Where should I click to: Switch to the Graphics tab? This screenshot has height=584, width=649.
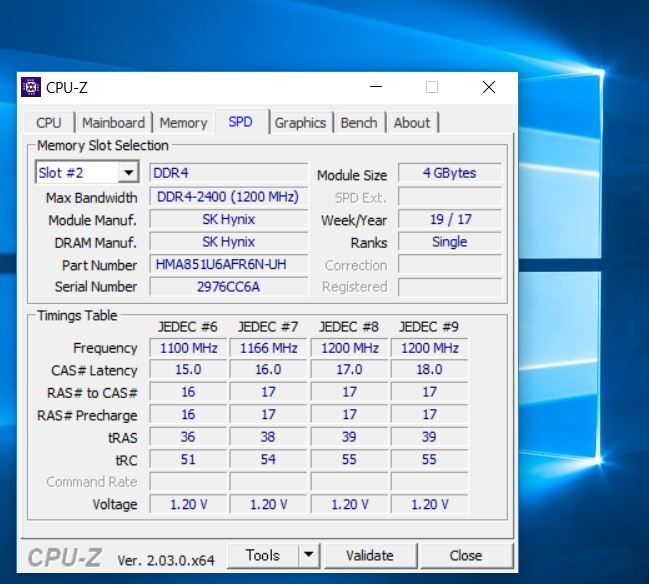pyautogui.click(x=300, y=123)
